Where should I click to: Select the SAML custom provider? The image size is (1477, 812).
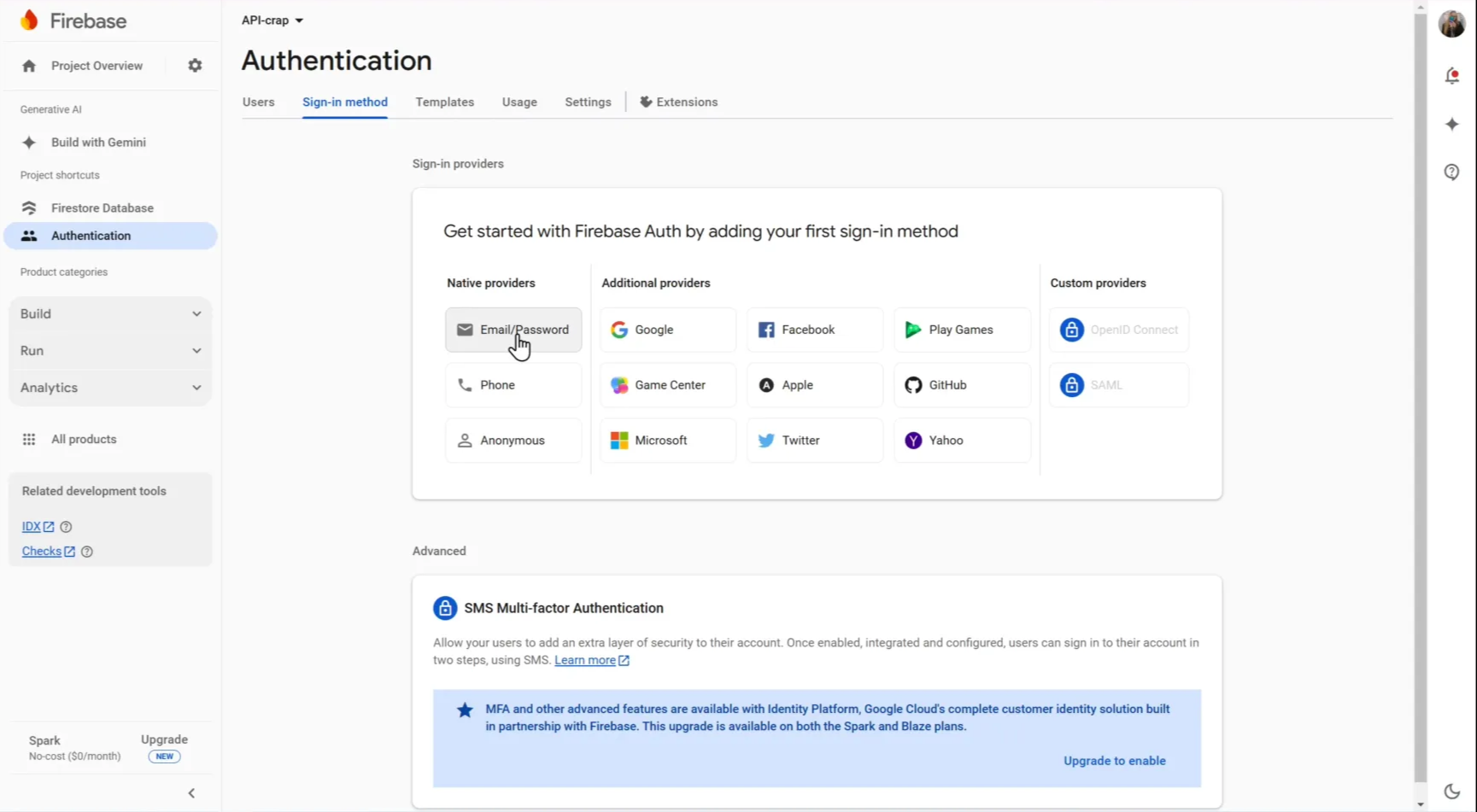coord(1119,385)
